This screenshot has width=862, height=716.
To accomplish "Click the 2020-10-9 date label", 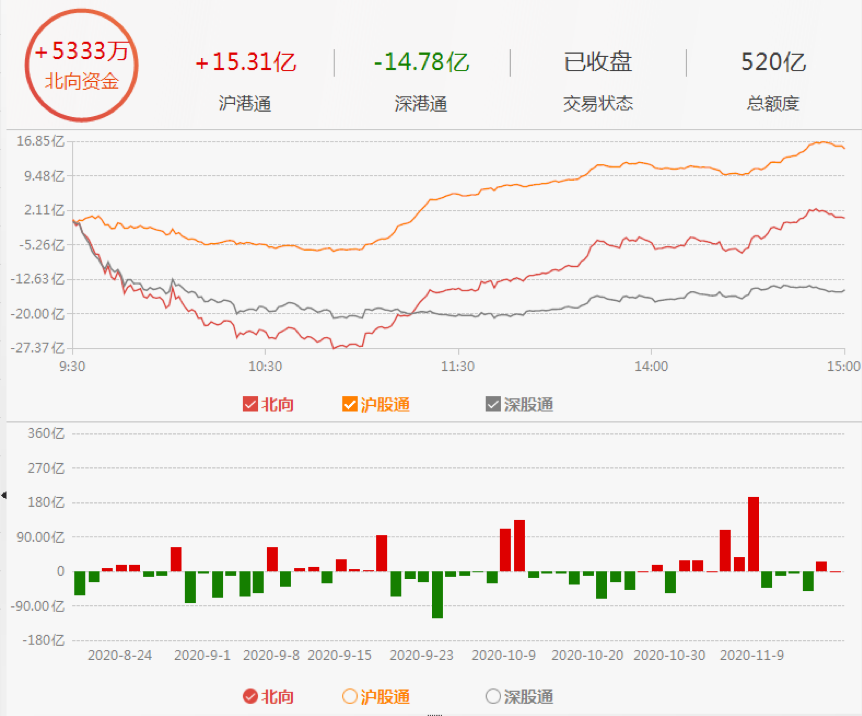I will (x=504, y=656).
